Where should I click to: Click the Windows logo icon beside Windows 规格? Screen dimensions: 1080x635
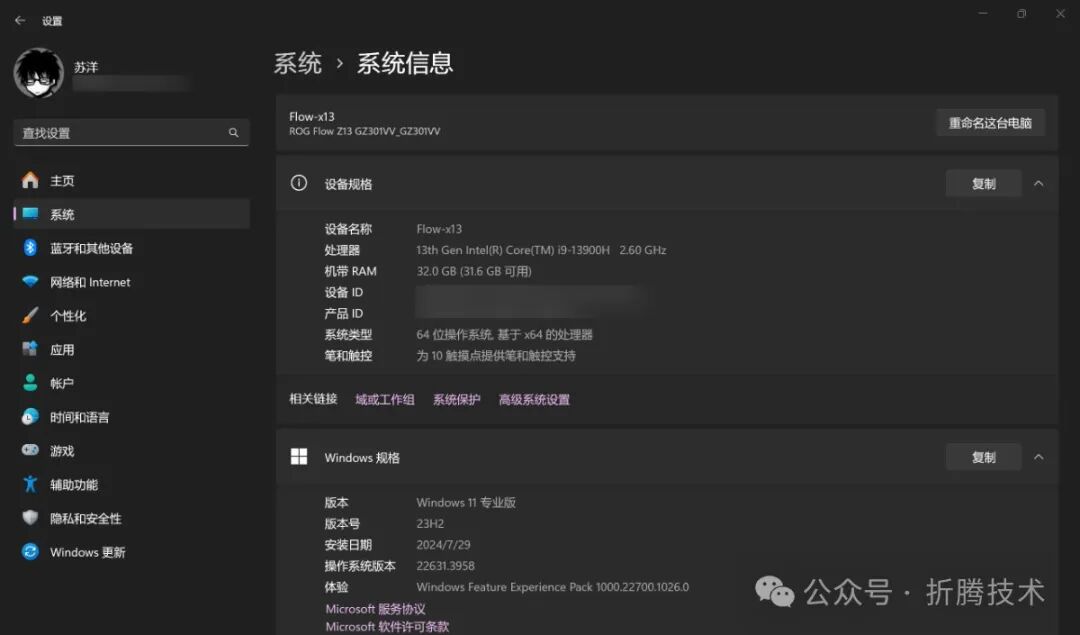[299, 457]
